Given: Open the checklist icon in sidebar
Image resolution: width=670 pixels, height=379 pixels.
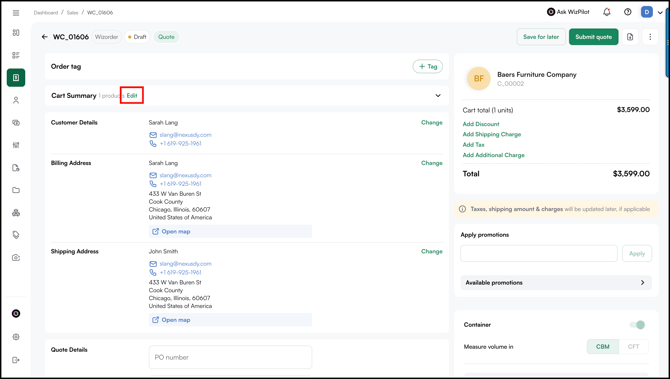Looking at the screenshot, I should pyautogui.click(x=16, y=55).
